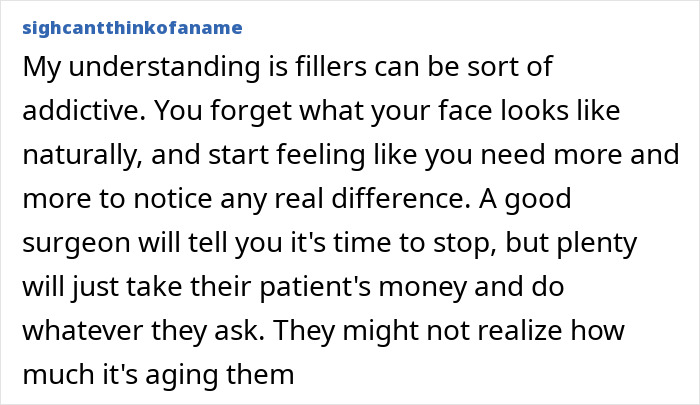
Task: Open the sighcantthinkofaname user profile link
Action: pyautogui.click(x=132, y=28)
